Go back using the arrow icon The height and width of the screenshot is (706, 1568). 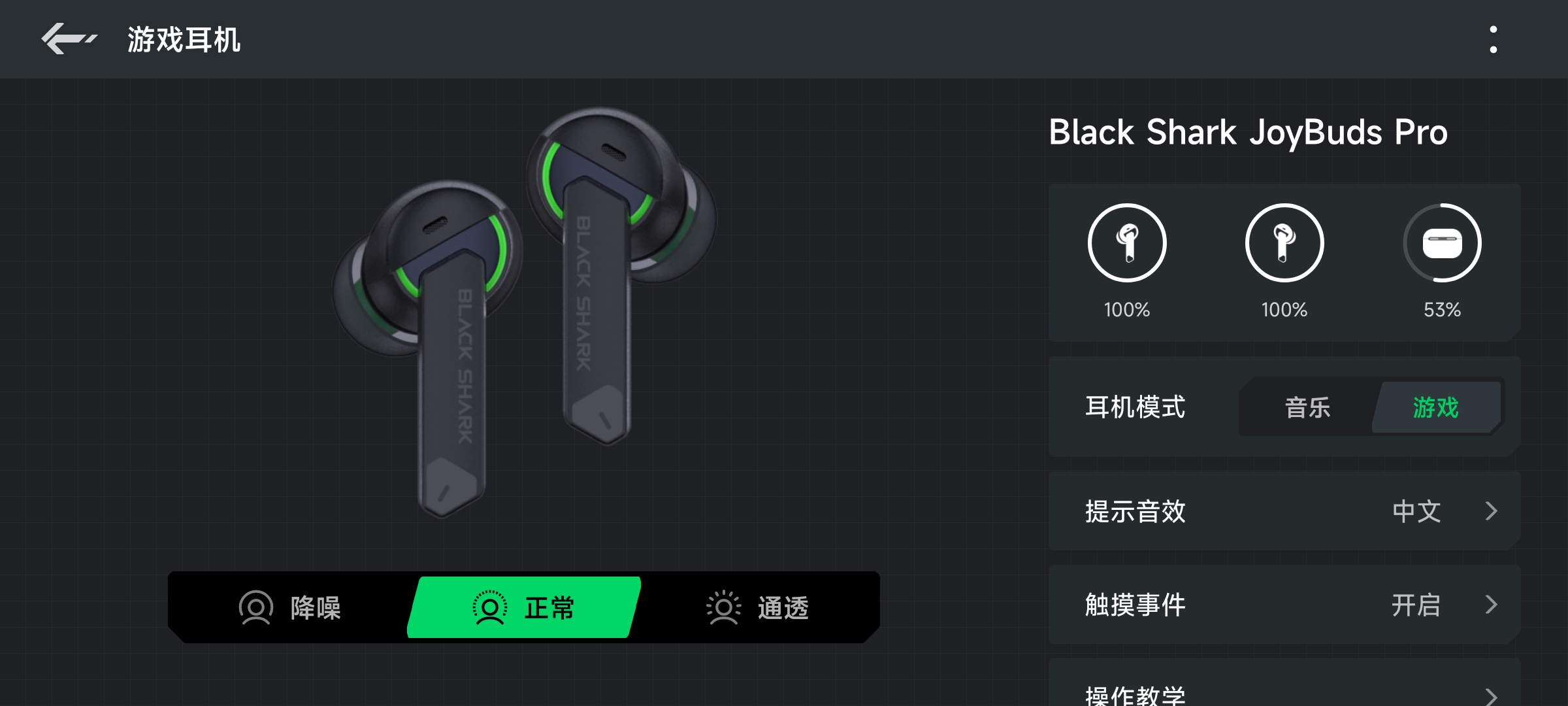[x=69, y=39]
